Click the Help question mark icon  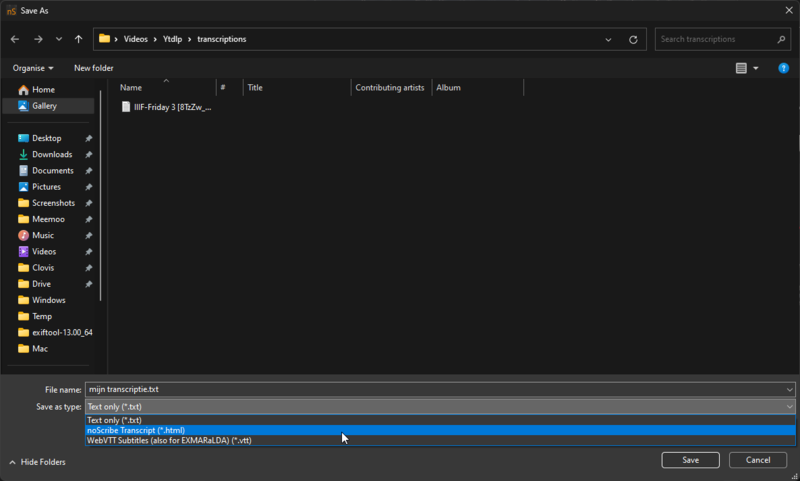pos(784,68)
